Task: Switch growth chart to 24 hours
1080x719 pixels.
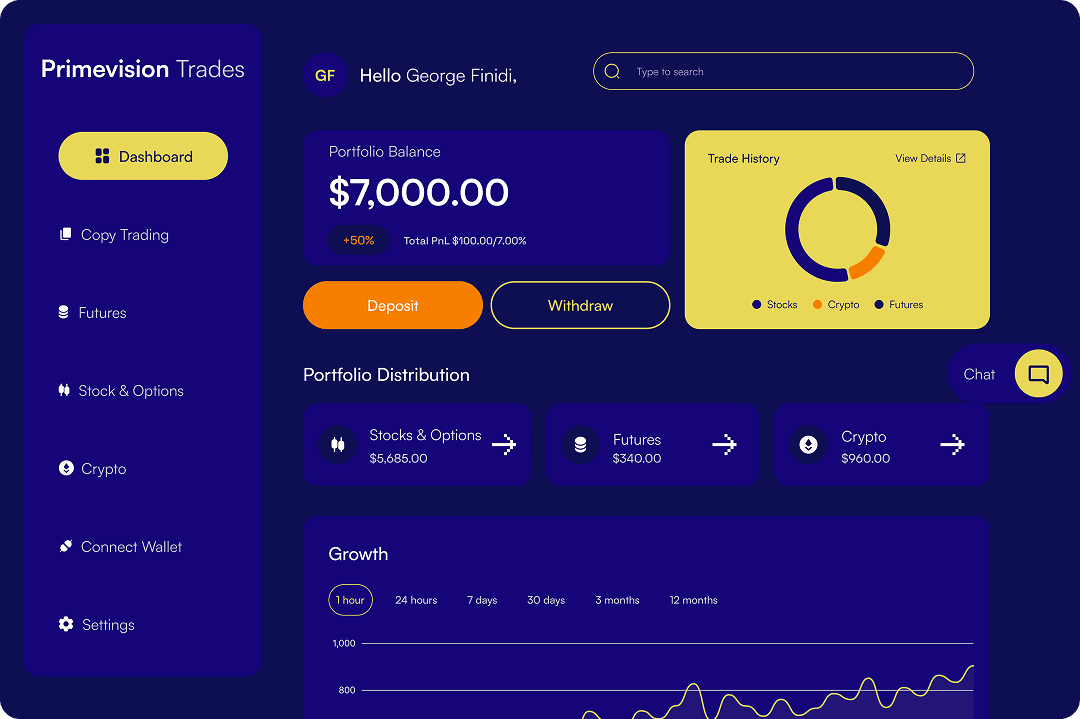Action: click(416, 599)
